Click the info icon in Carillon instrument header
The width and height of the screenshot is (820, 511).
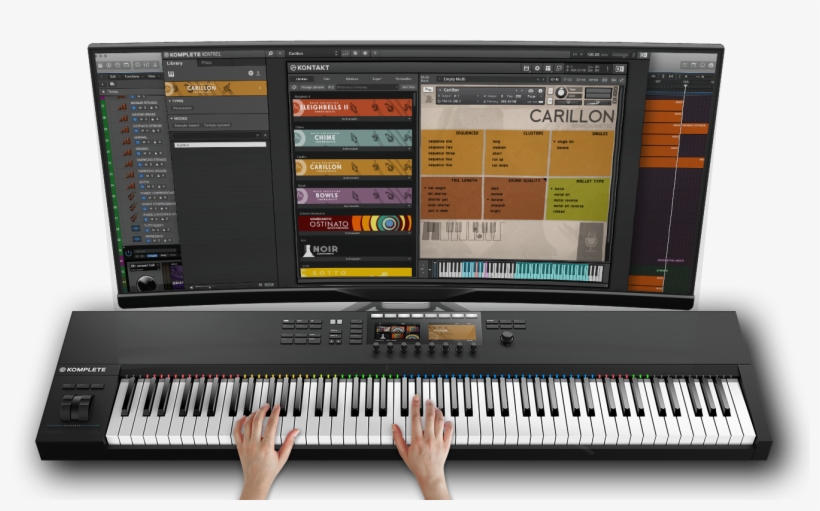[541, 90]
